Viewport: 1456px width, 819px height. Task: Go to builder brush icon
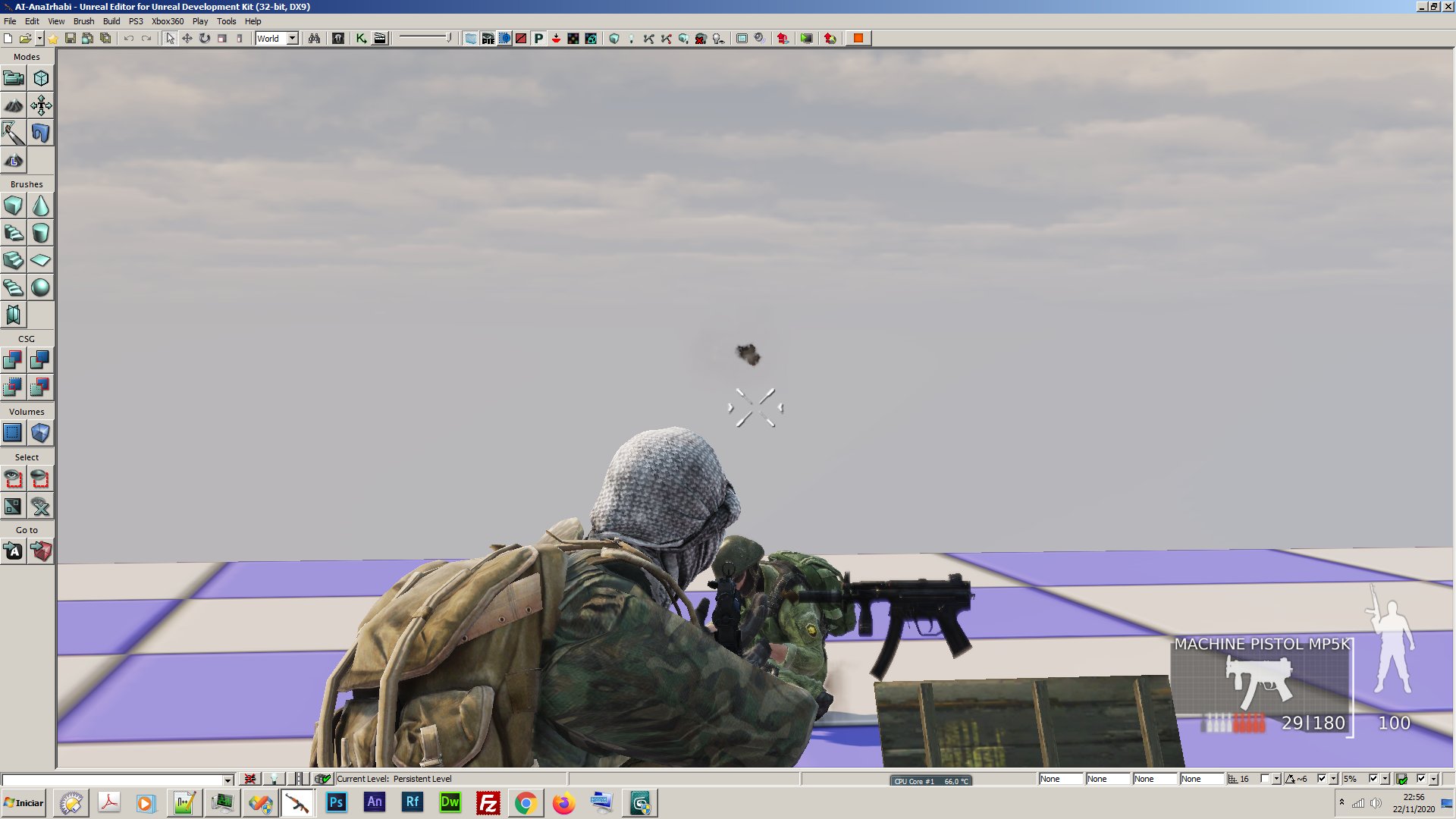point(41,551)
